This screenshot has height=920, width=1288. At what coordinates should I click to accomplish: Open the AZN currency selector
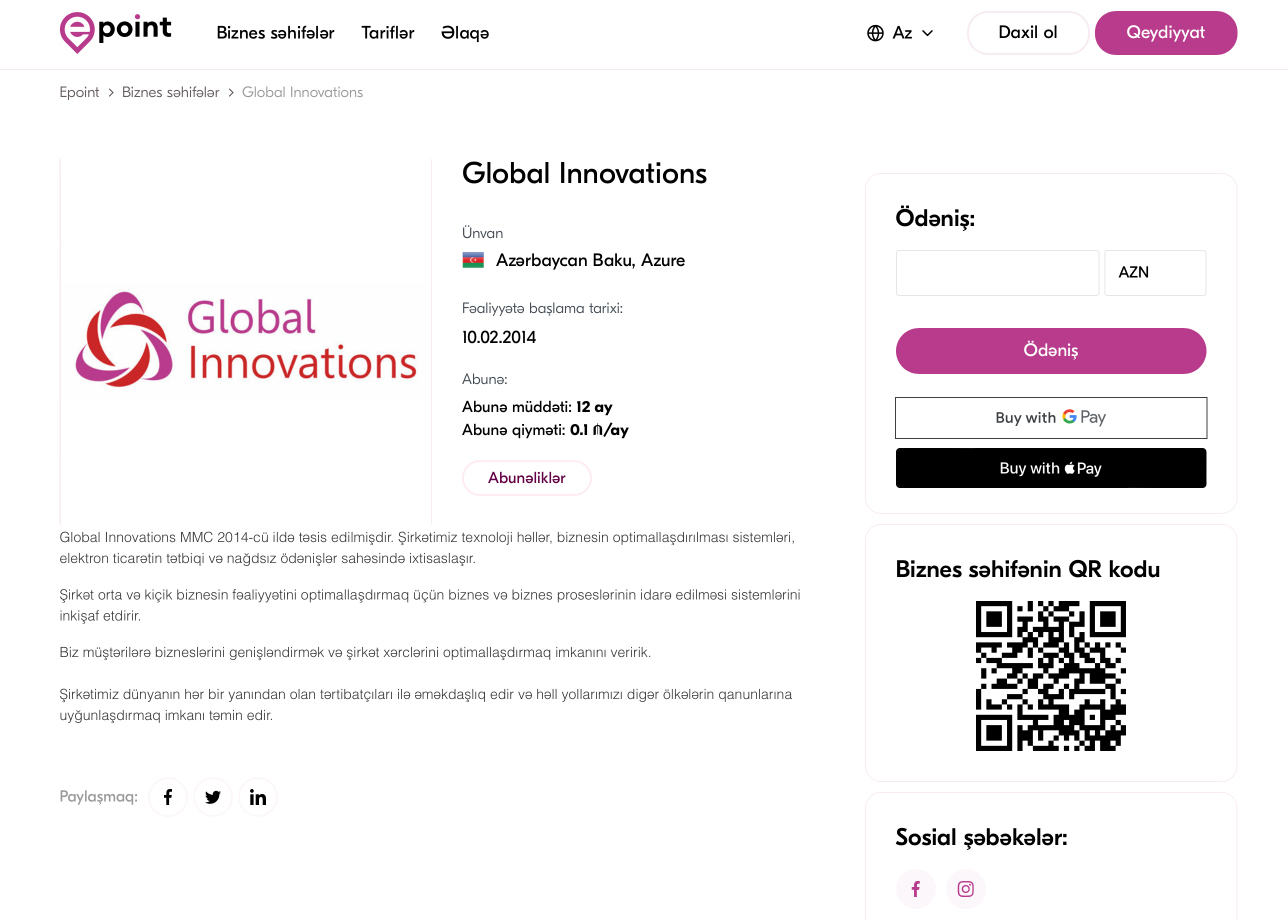(1155, 273)
